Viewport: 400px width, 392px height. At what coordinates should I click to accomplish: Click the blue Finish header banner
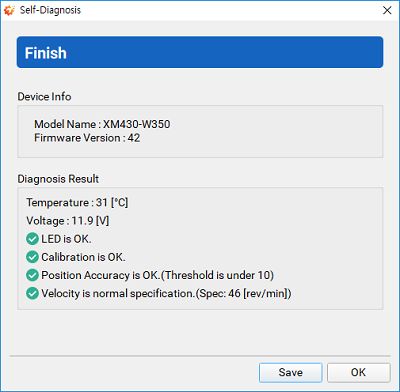[x=200, y=52]
